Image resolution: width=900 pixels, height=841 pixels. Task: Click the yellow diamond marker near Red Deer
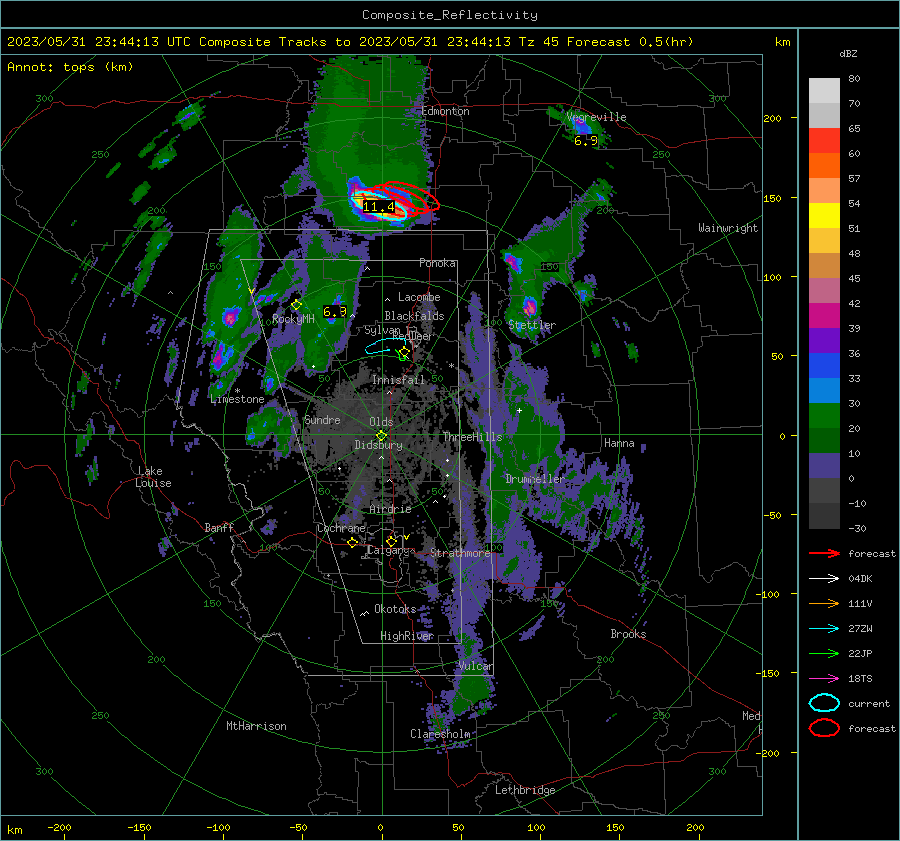(x=405, y=352)
